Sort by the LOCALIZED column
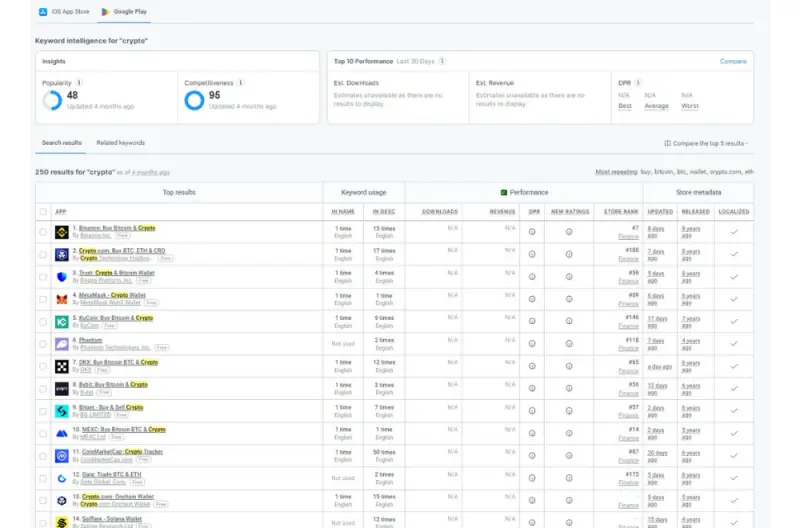800x528 pixels. [734, 212]
